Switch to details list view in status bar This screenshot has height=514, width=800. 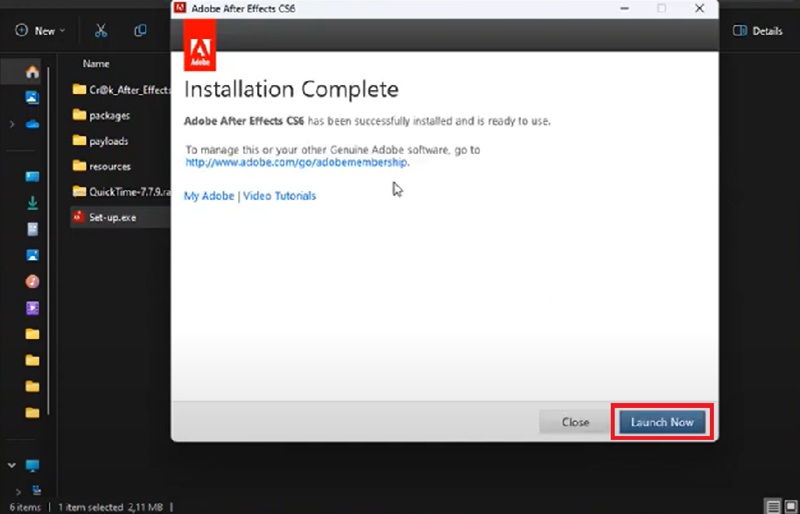click(x=773, y=506)
